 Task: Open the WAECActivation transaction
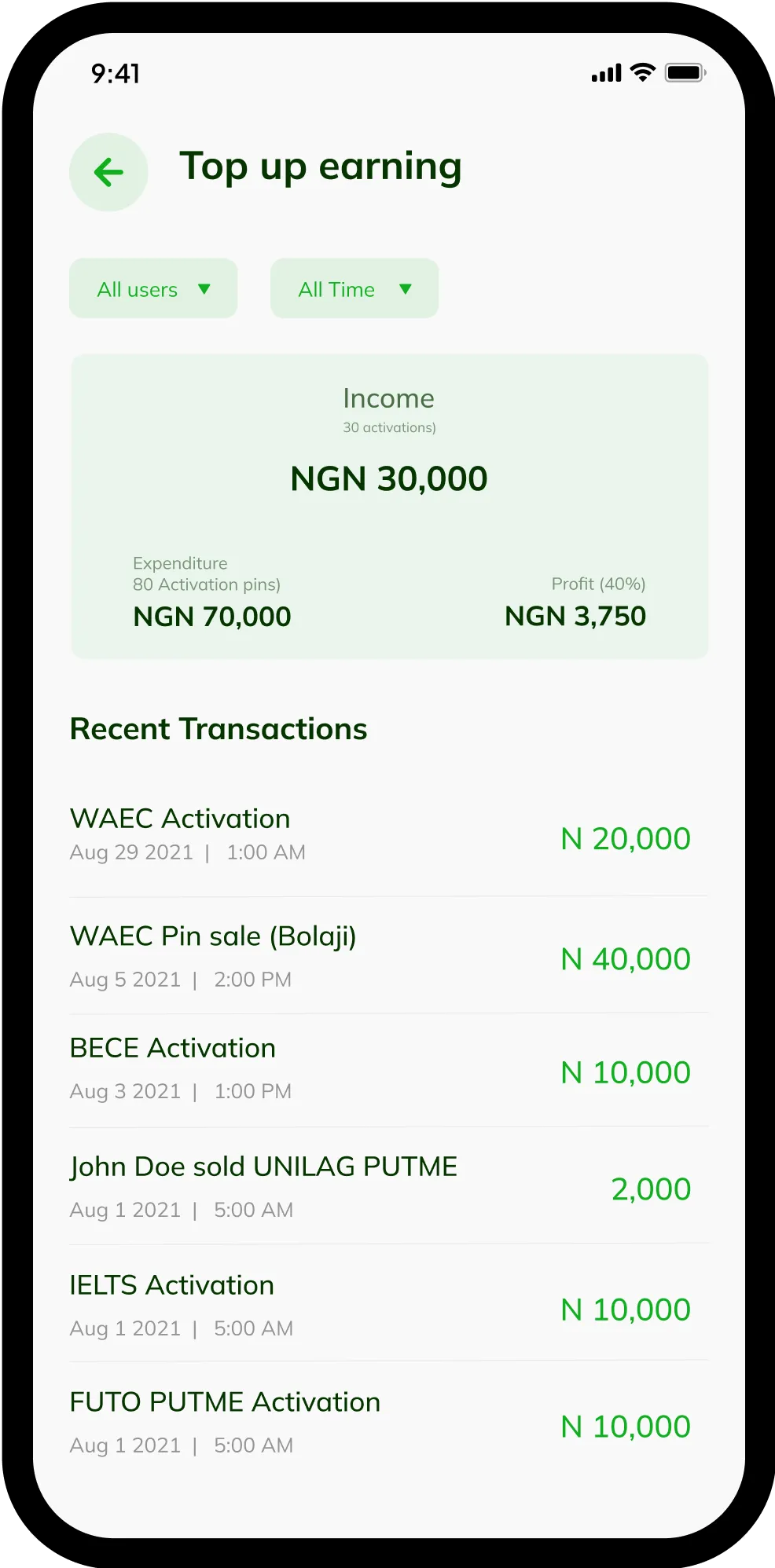(389, 837)
